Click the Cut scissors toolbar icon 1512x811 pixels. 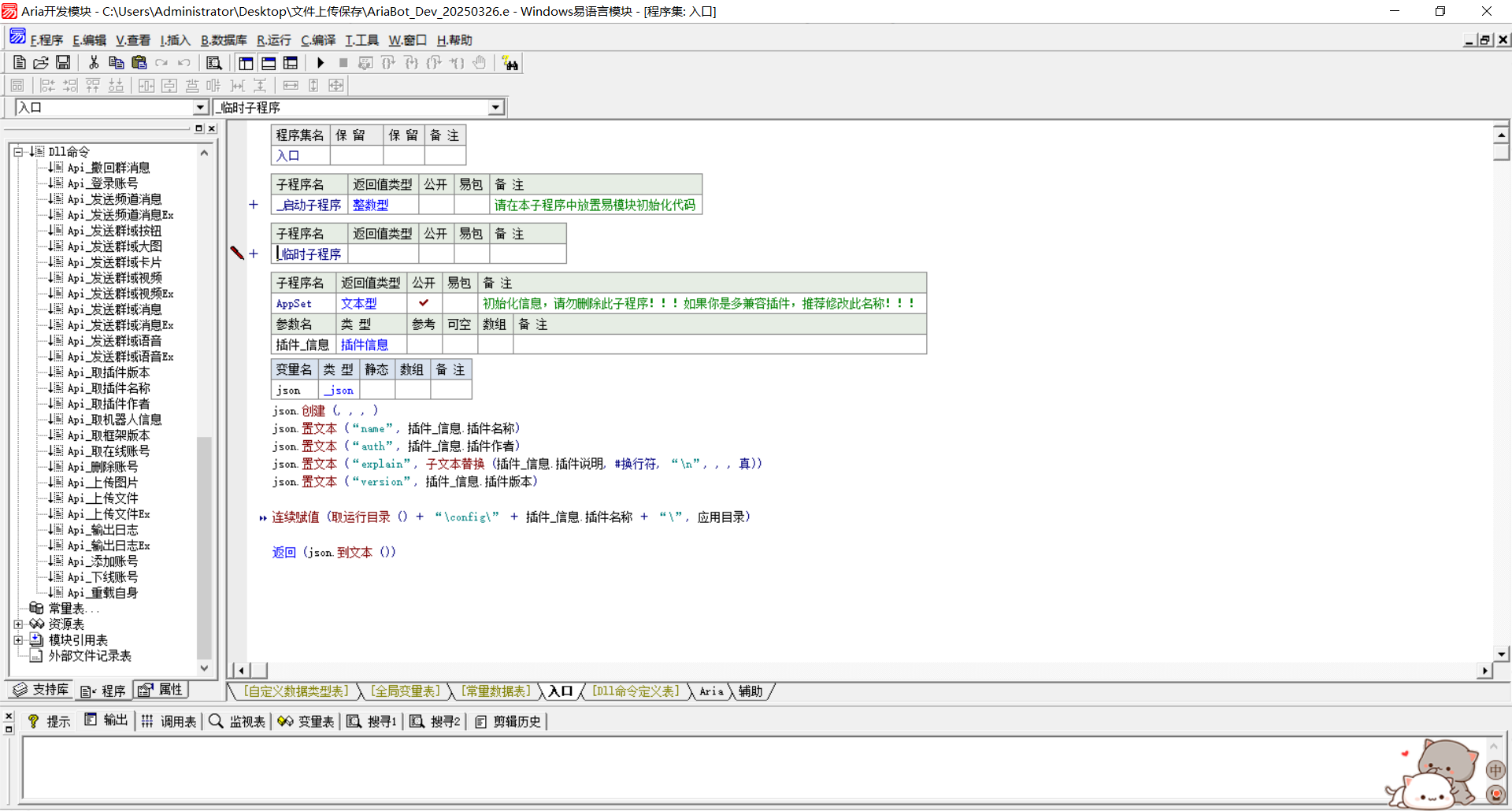[94, 63]
